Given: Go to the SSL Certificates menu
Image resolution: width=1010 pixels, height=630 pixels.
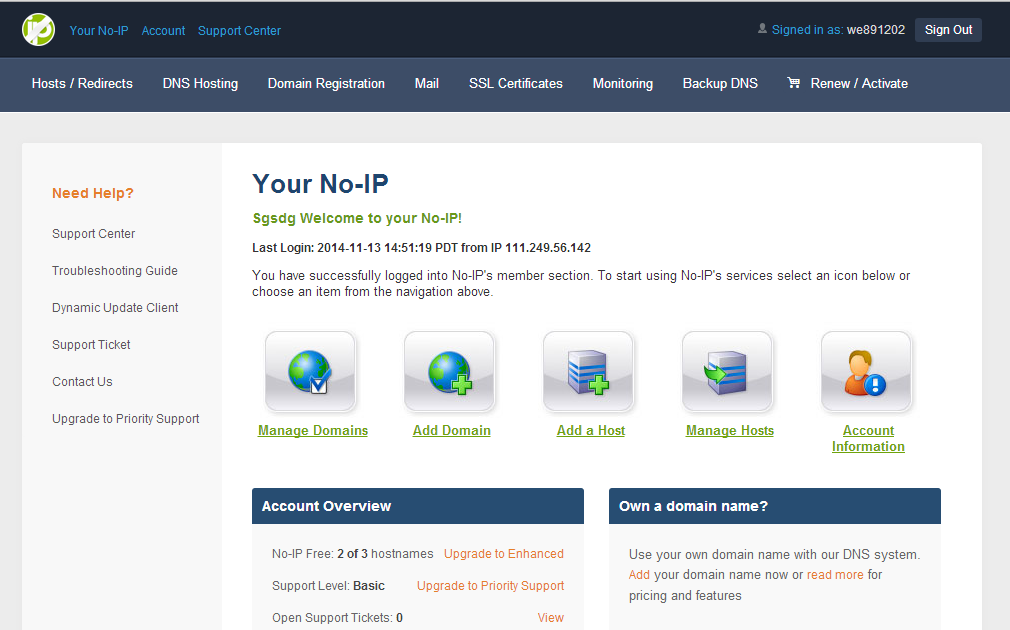Looking at the screenshot, I should tap(515, 84).
